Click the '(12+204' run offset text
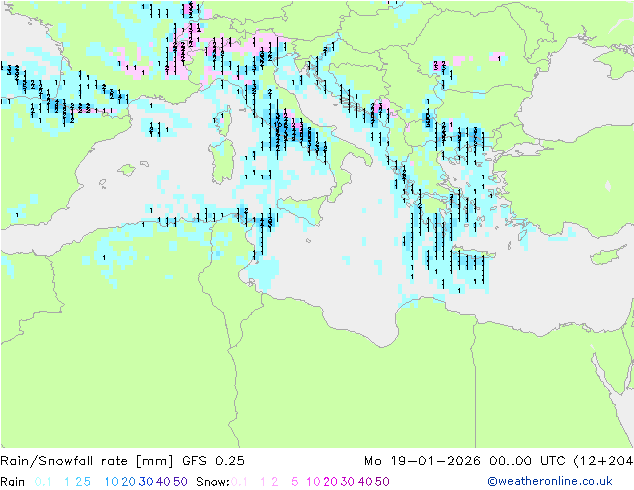 603,461
